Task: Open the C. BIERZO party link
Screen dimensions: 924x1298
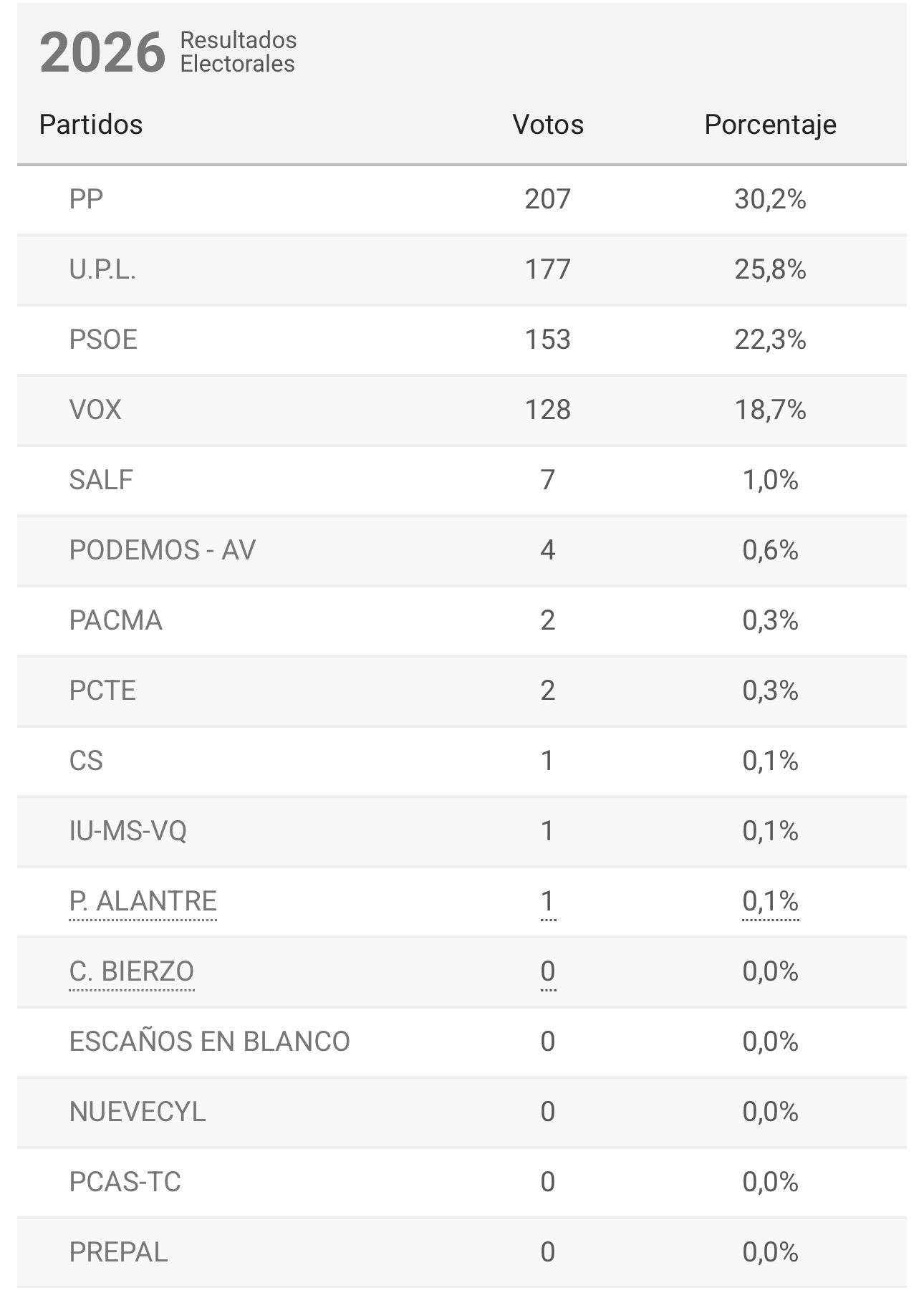Action: pos(131,971)
